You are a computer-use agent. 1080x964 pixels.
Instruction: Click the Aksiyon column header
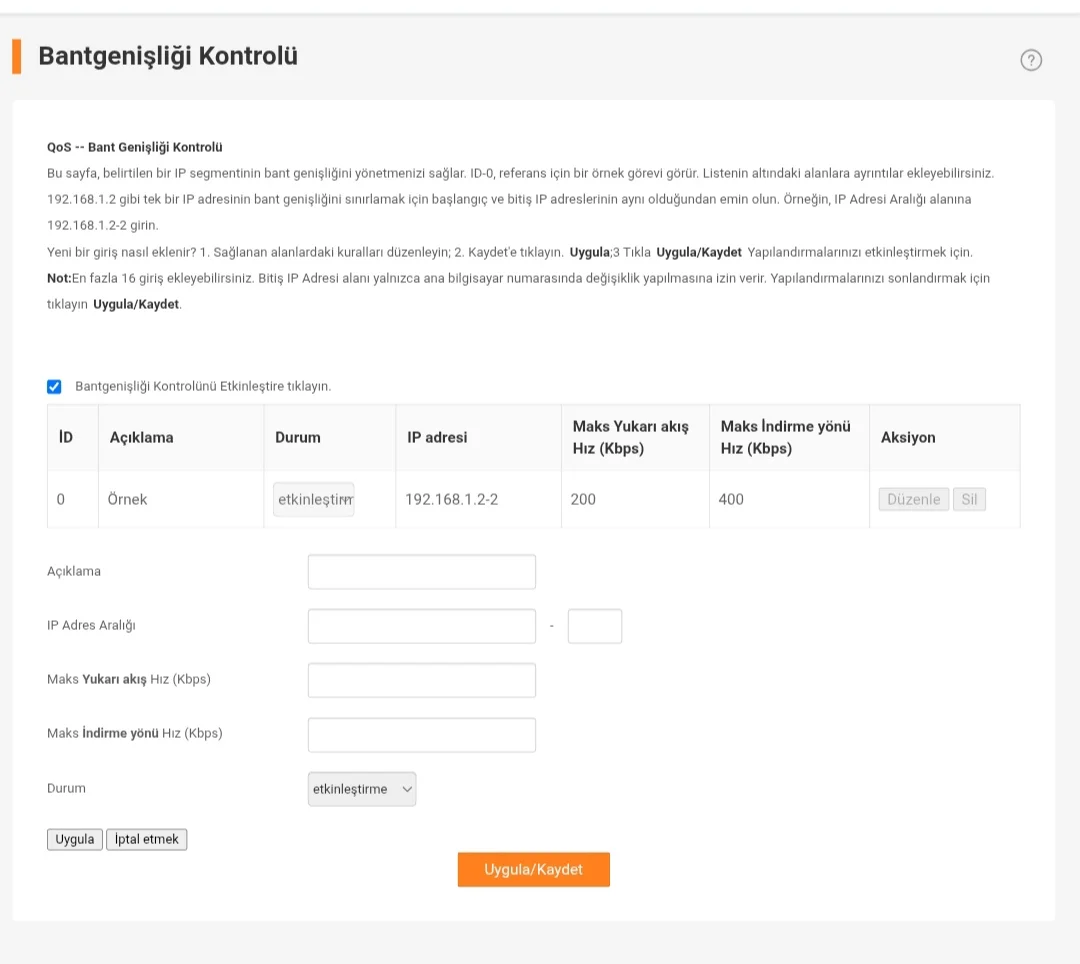908,437
